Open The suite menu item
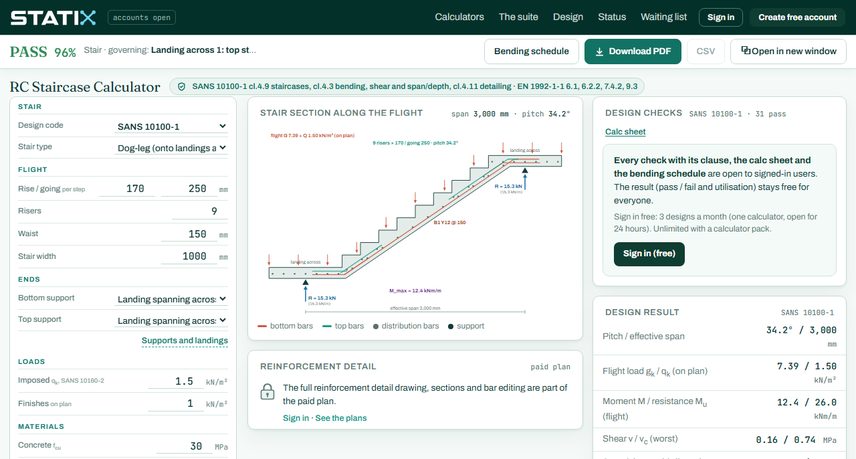The width and height of the screenshot is (856, 459). [x=518, y=17]
